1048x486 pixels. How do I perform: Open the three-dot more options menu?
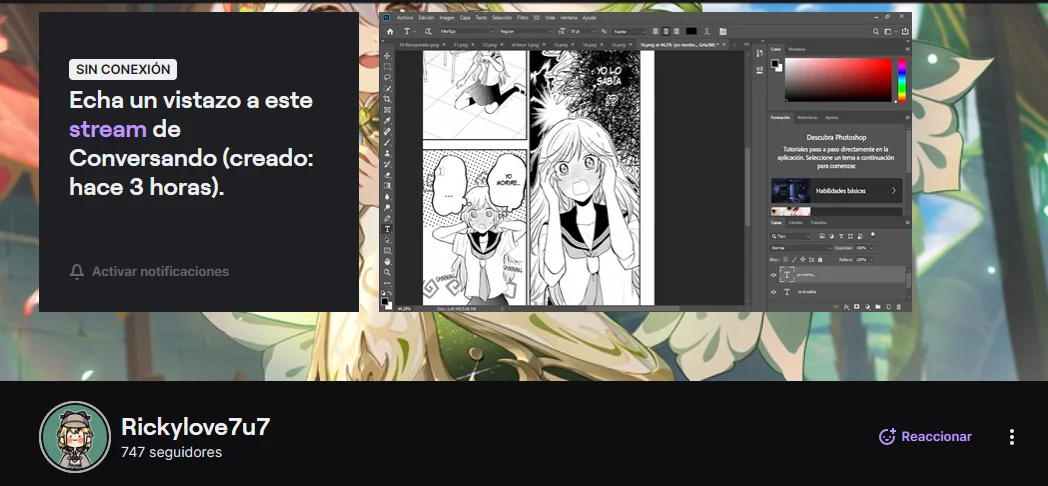click(x=1011, y=437)
